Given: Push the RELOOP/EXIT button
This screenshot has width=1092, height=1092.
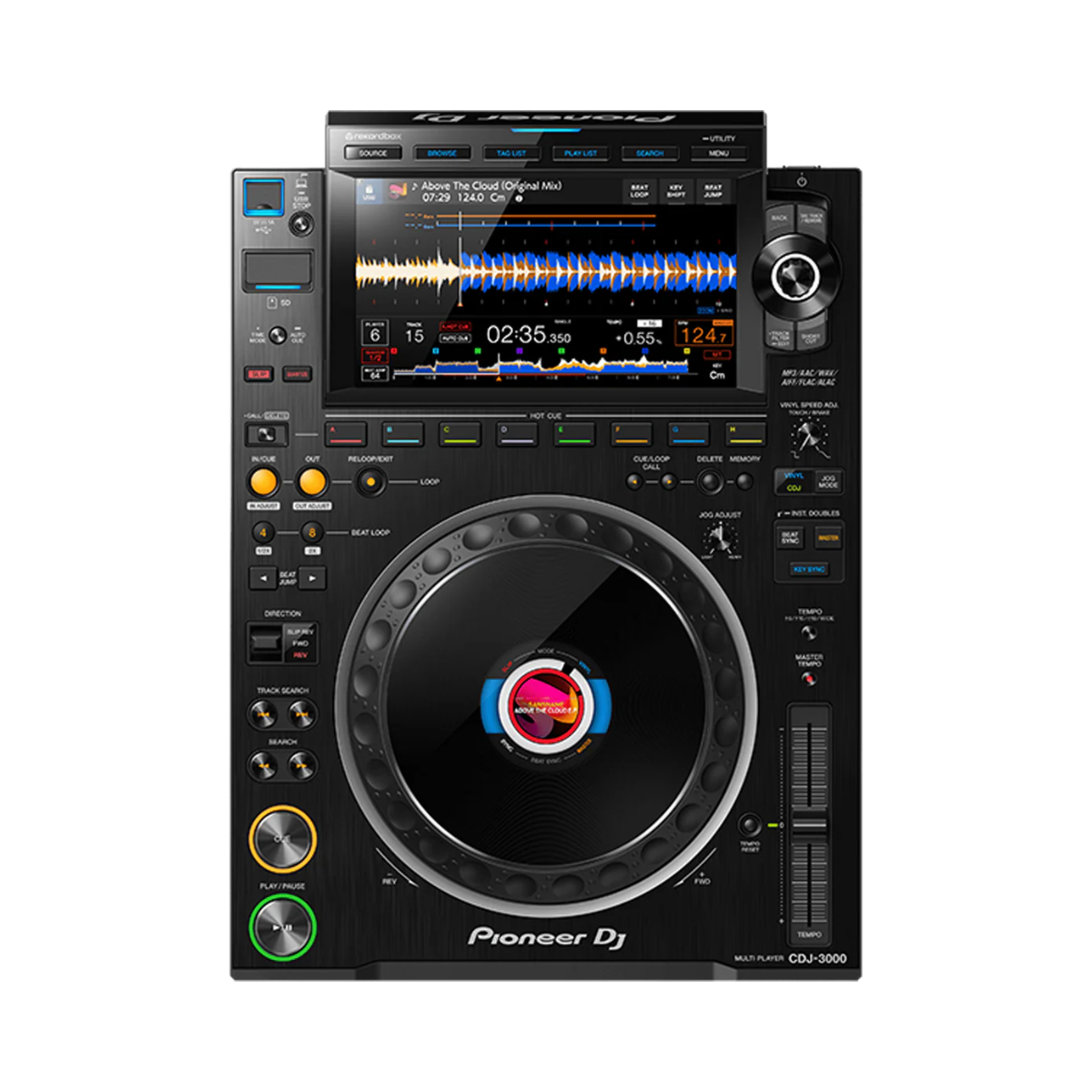Looking at the screenshot, I should click(x=369, y=481).
